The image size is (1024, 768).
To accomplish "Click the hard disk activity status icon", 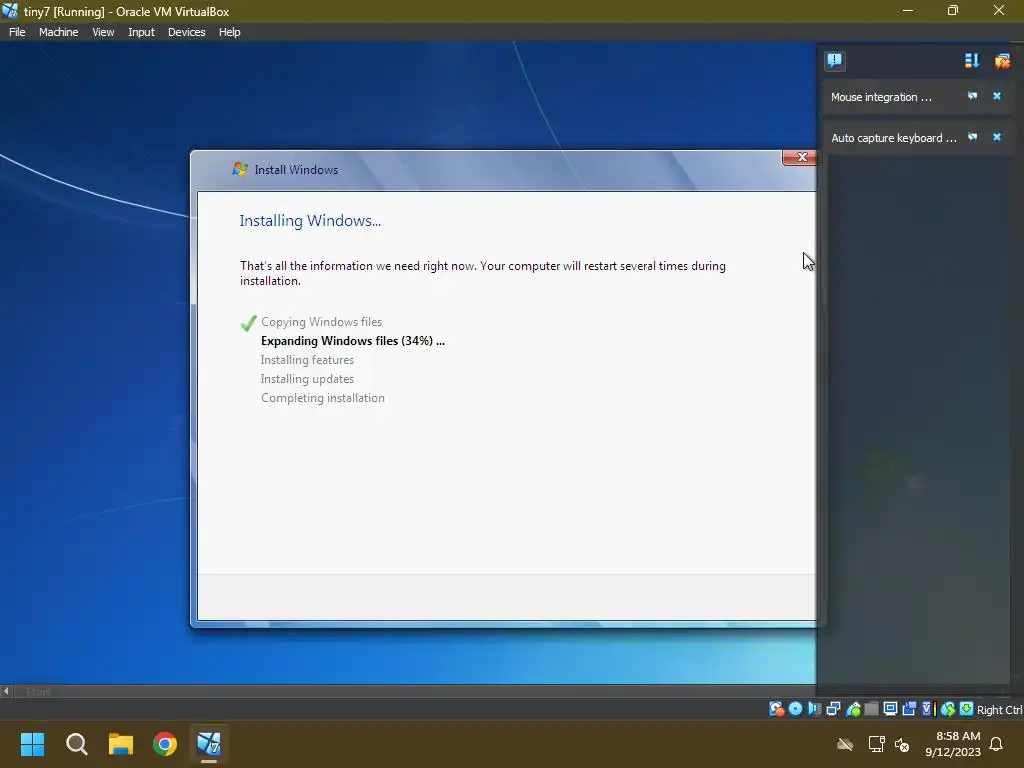I will tap(776, 709).
